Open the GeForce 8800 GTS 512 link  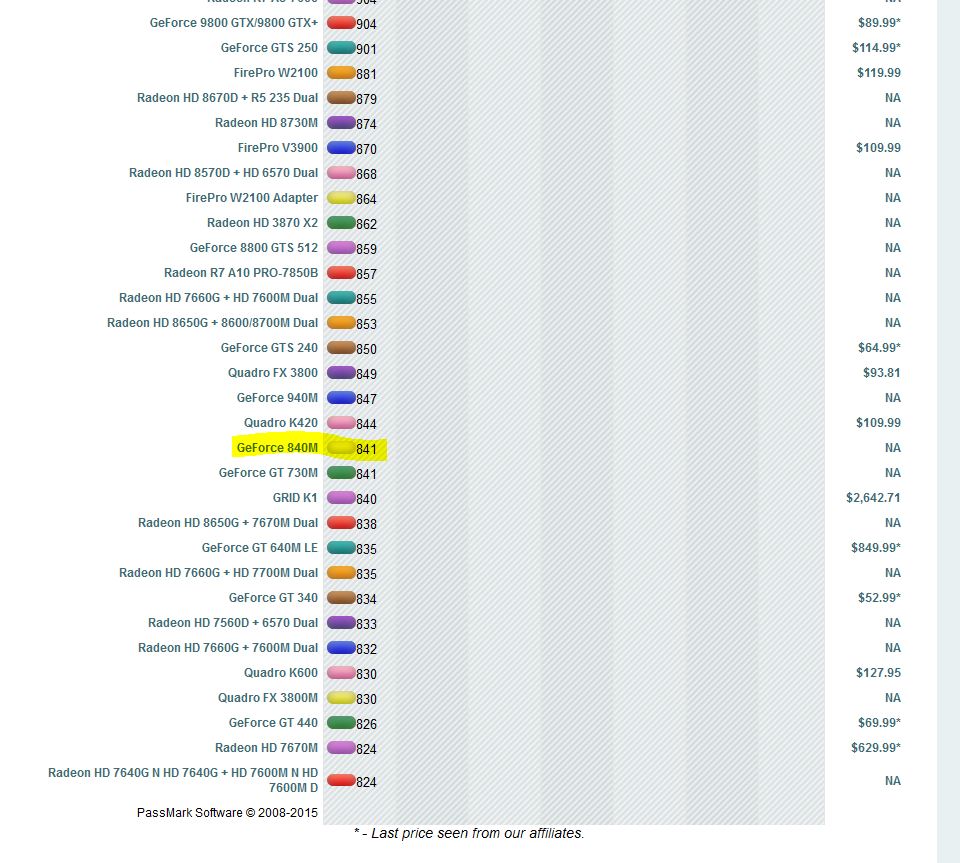[254, 248]
